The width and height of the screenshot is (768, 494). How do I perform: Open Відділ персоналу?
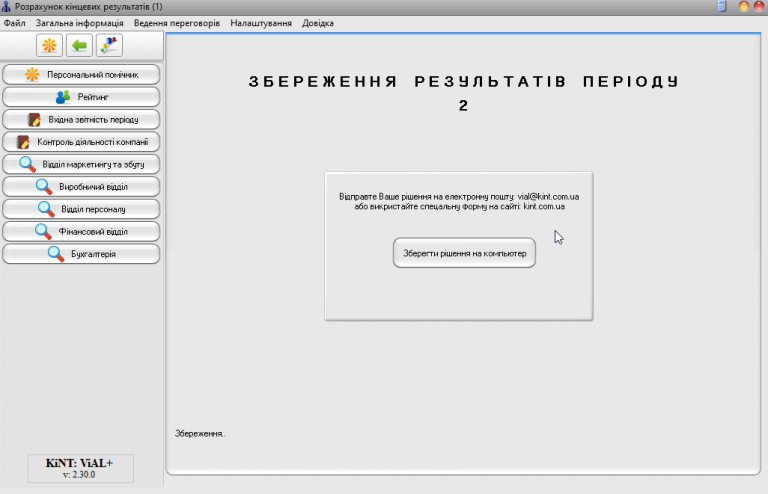[81, 209]
